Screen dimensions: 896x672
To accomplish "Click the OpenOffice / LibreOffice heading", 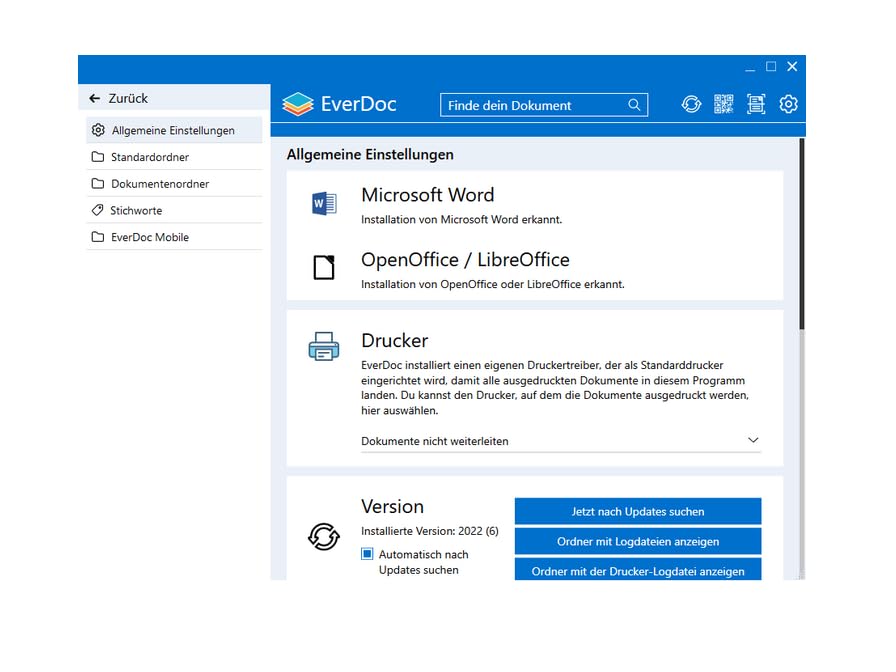I will click(465, 259).
